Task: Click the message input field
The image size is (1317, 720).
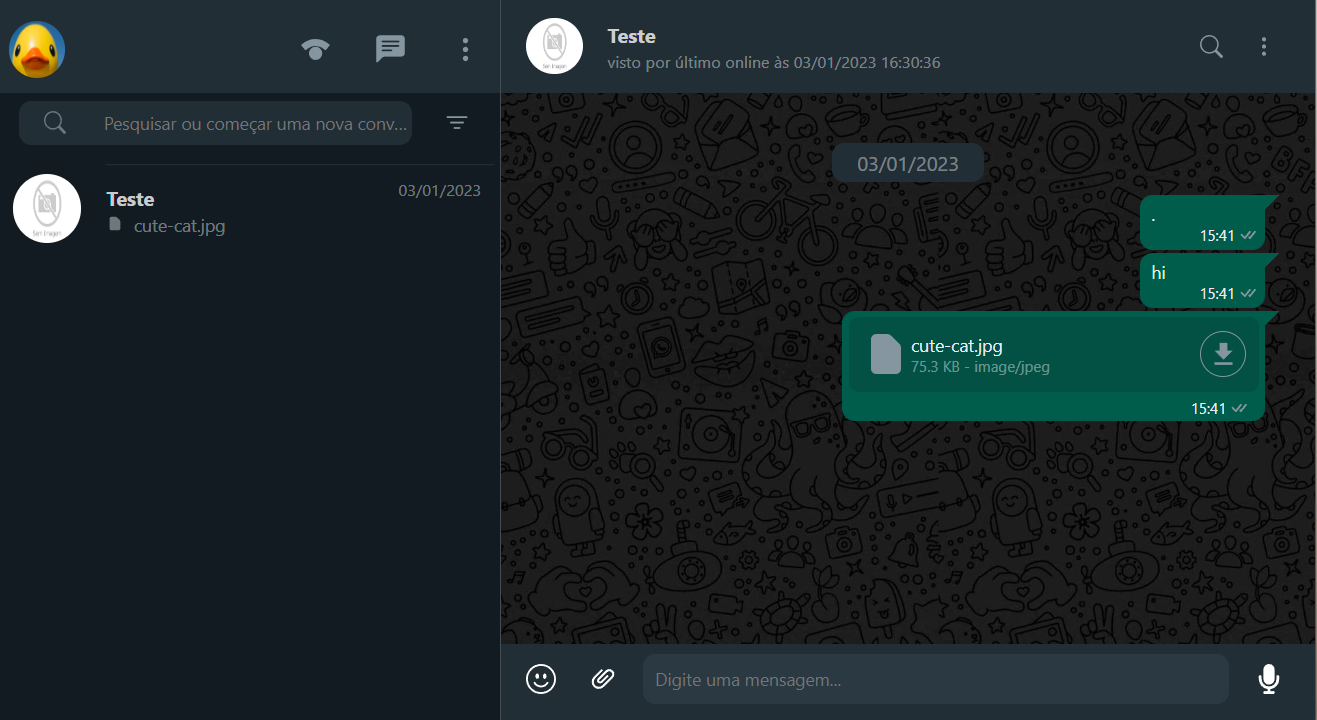Action: click(x=935, y=679)
